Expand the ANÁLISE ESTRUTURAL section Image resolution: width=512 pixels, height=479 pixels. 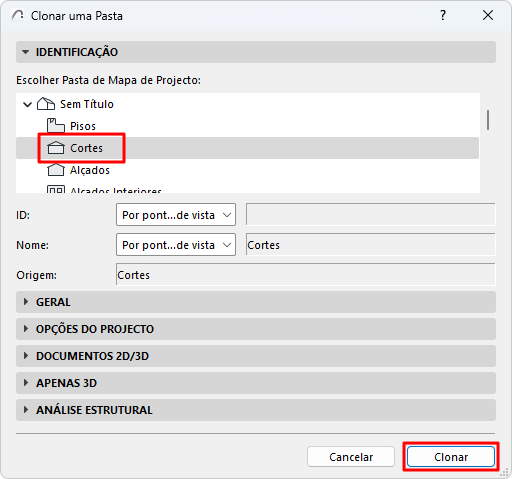click(256, 410)
